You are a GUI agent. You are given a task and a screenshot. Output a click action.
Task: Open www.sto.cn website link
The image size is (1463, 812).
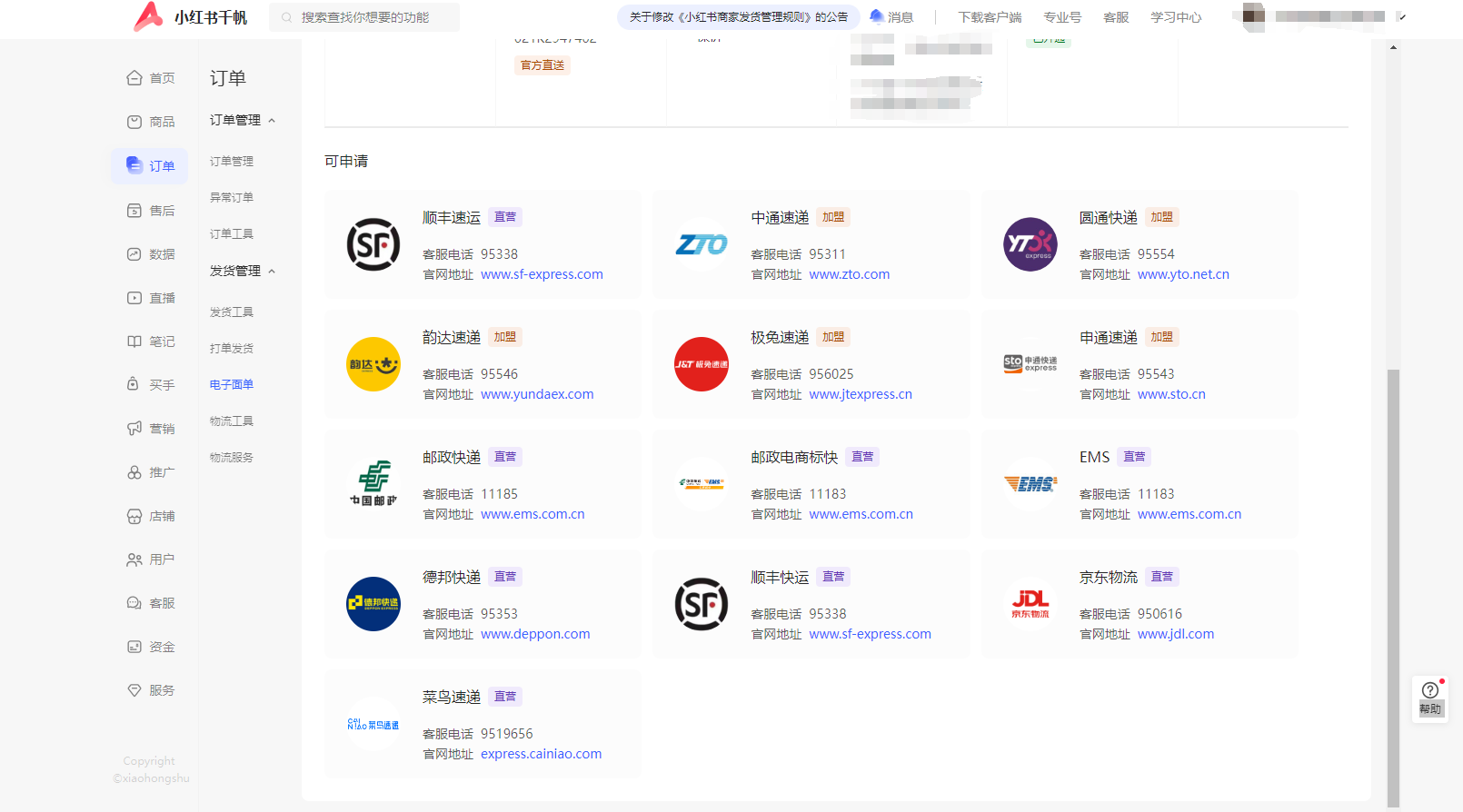(1171, 394)
